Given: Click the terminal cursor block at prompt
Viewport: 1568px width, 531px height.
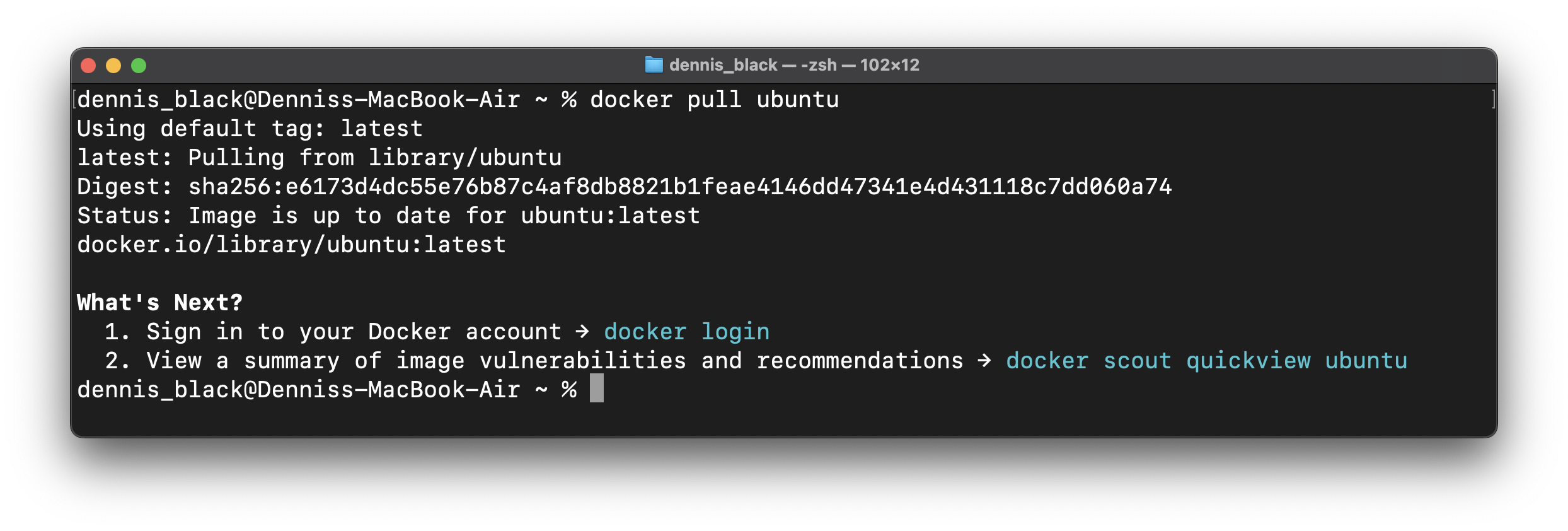Looking at the screenshot, I should [596, 388].
